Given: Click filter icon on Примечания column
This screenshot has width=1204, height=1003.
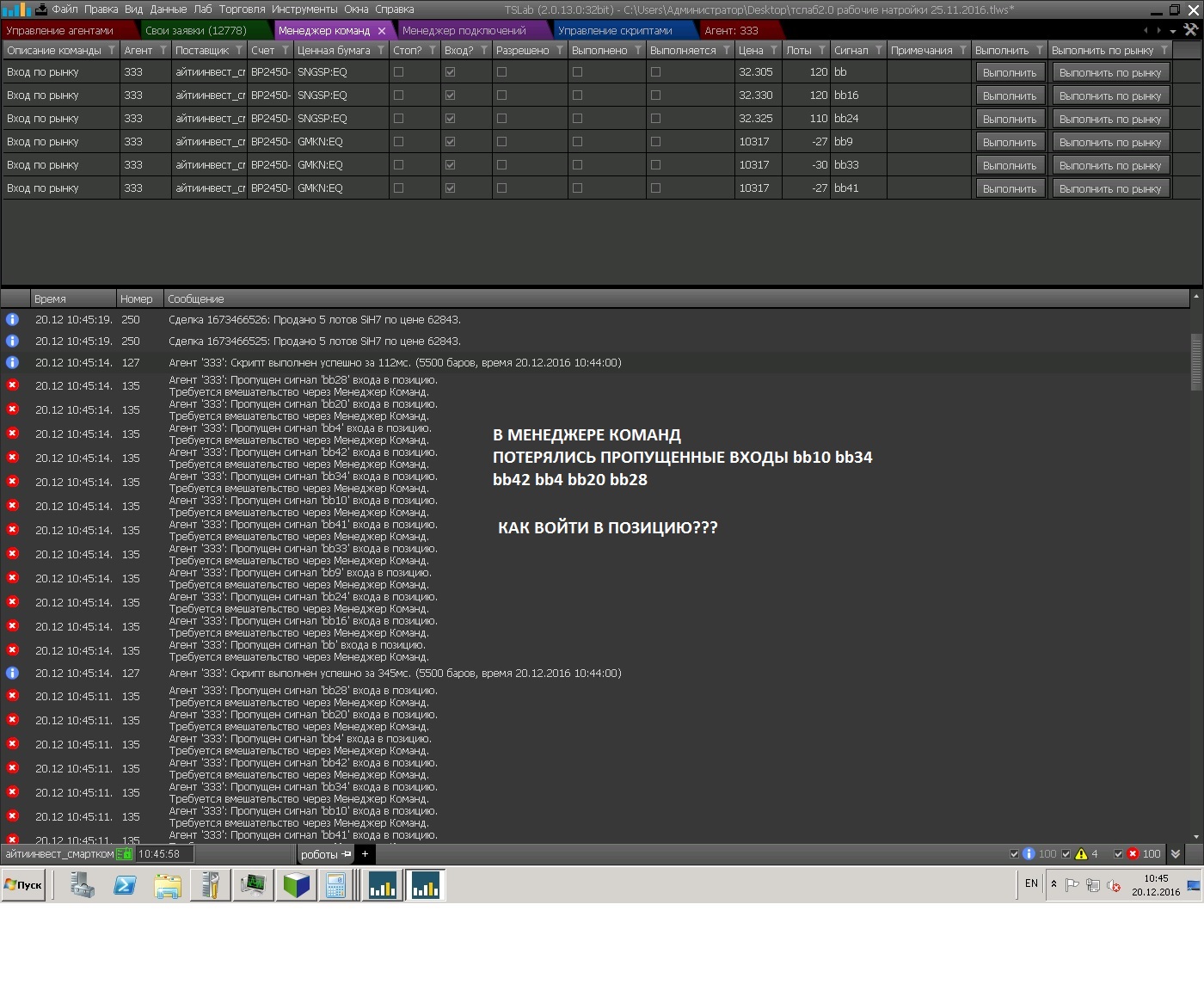Looking at the screenshot, I should (963, 50).
